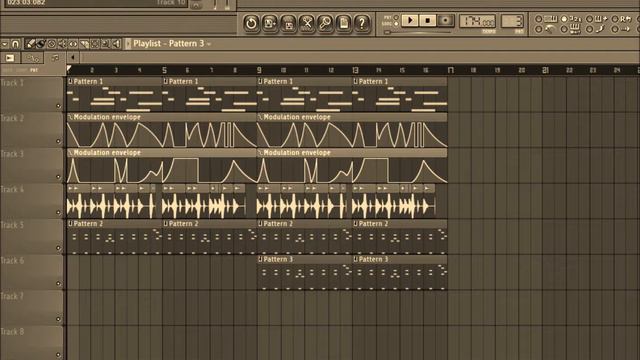Toggle wait for input to start
Viewport: 640px width, 360px height.
point(571,29)
